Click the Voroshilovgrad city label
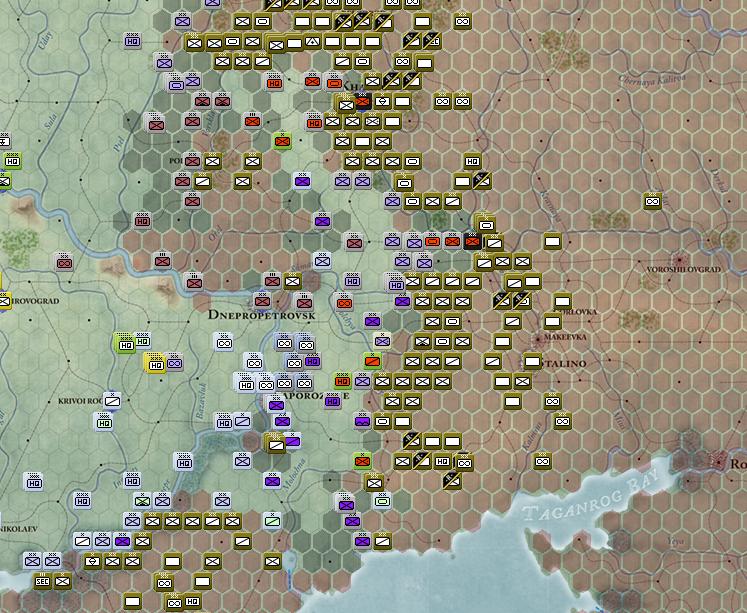Screen dimensions: 747x613 [x=684, y=270]
